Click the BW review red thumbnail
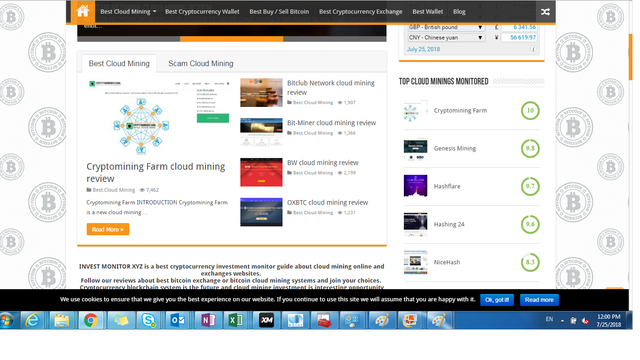The width and height of the screenshot is (640, 360). [261, 172]
